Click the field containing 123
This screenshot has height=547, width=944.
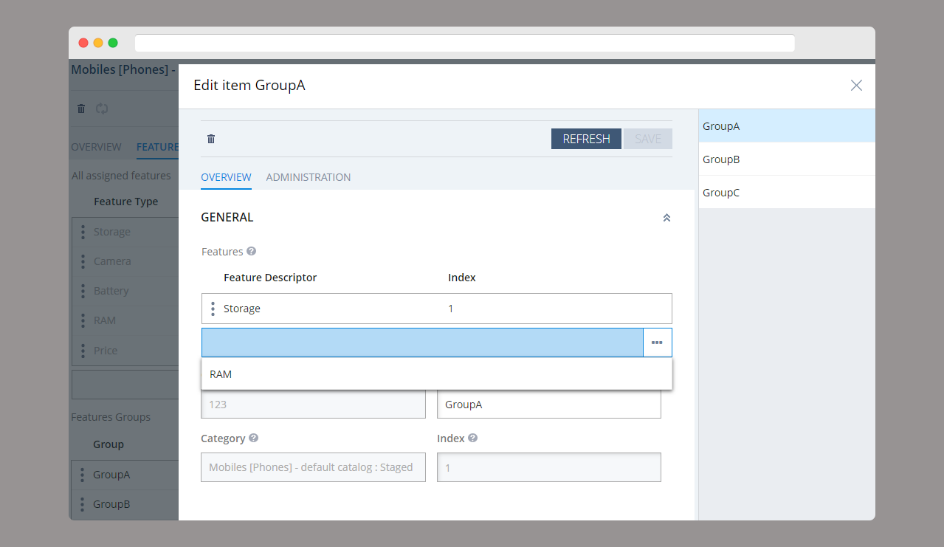pyautogui.click(x=313, y=404)
